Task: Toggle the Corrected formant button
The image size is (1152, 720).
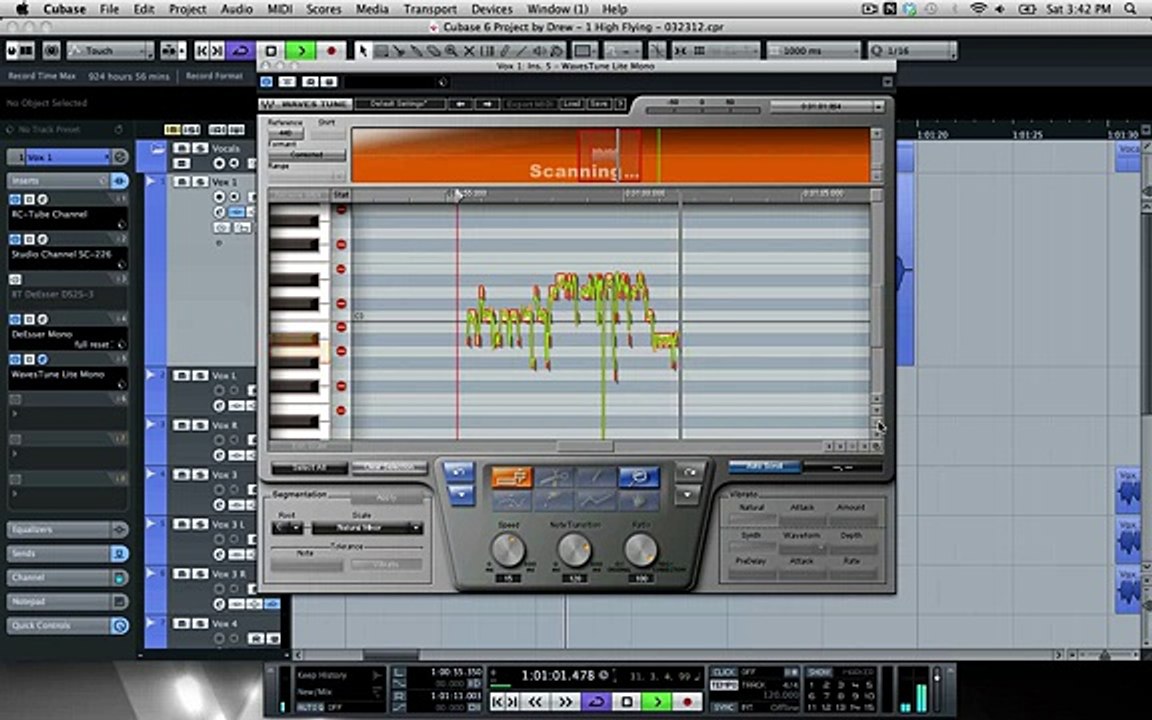Action: click(306, 154)
